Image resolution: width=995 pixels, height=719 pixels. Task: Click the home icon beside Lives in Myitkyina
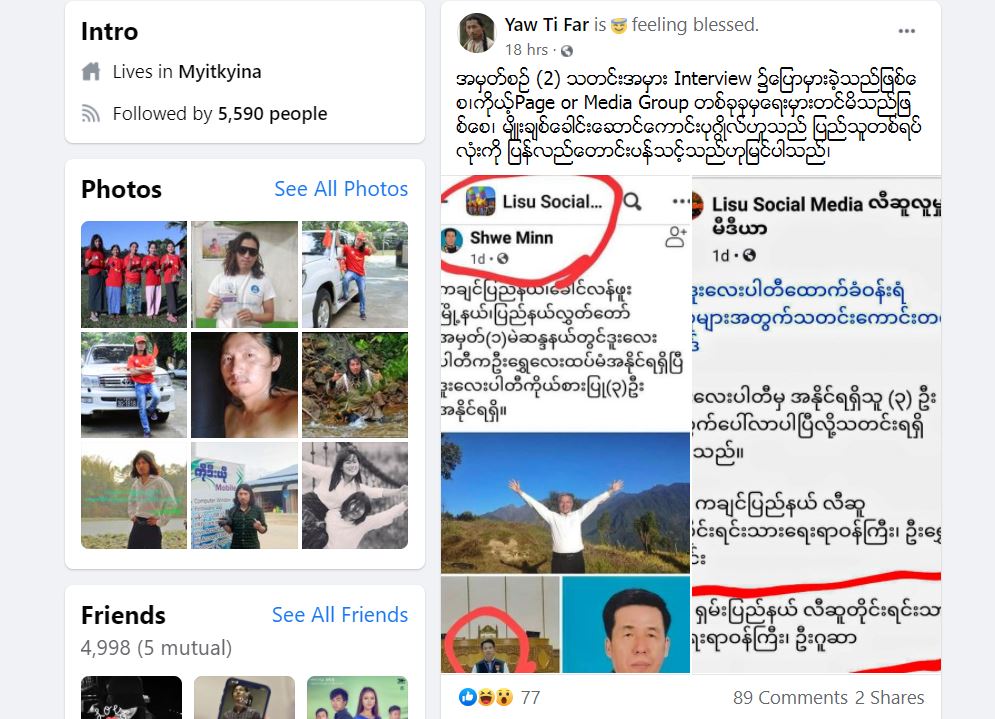[x=91, y=72]
